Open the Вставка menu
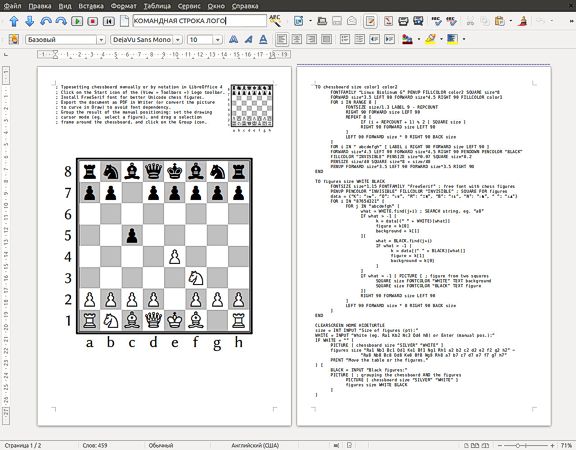The height and width of the screenshot is (450, 576). click(91, 6)
